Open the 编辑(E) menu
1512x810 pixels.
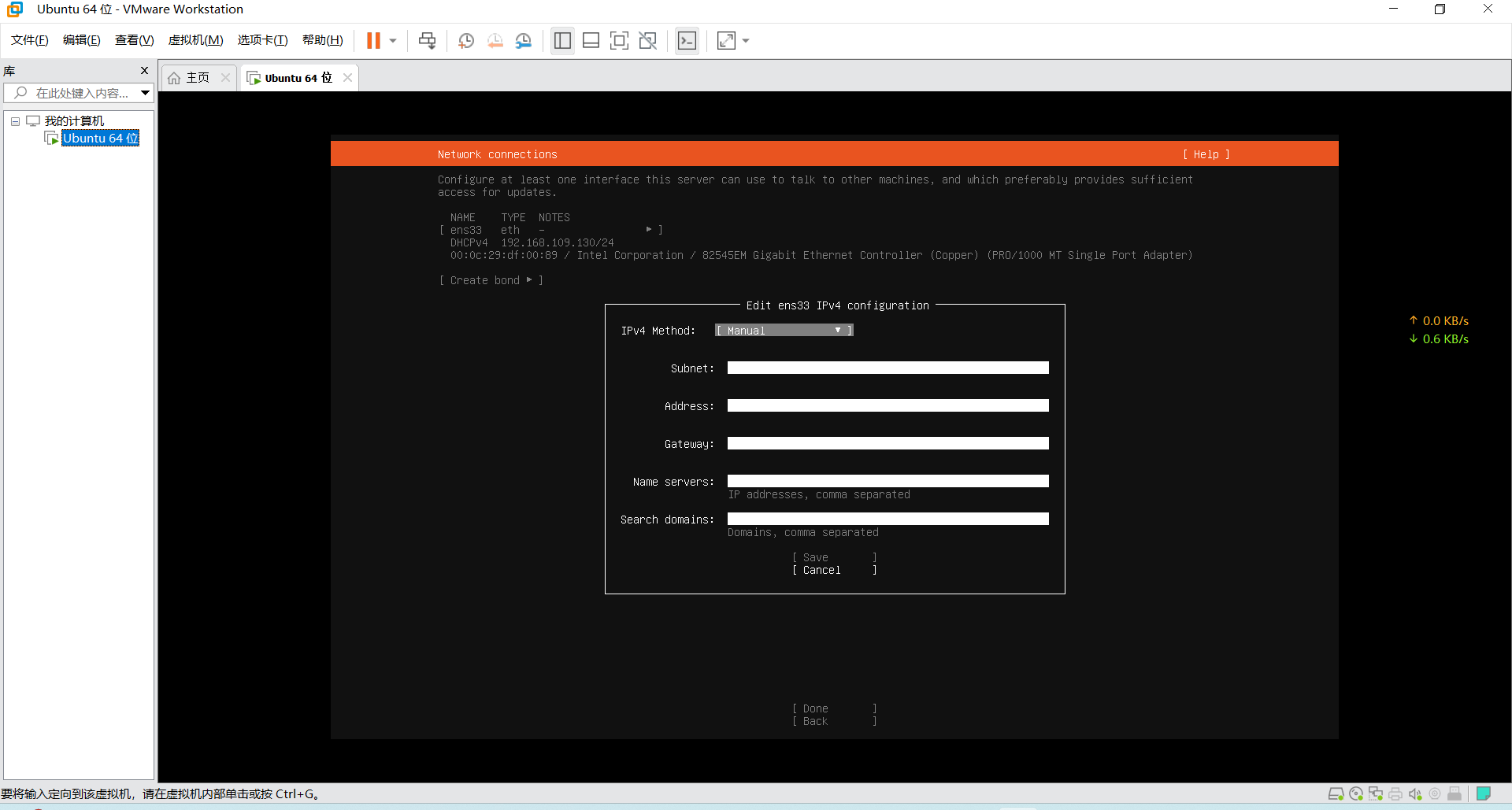coord(82,40)
